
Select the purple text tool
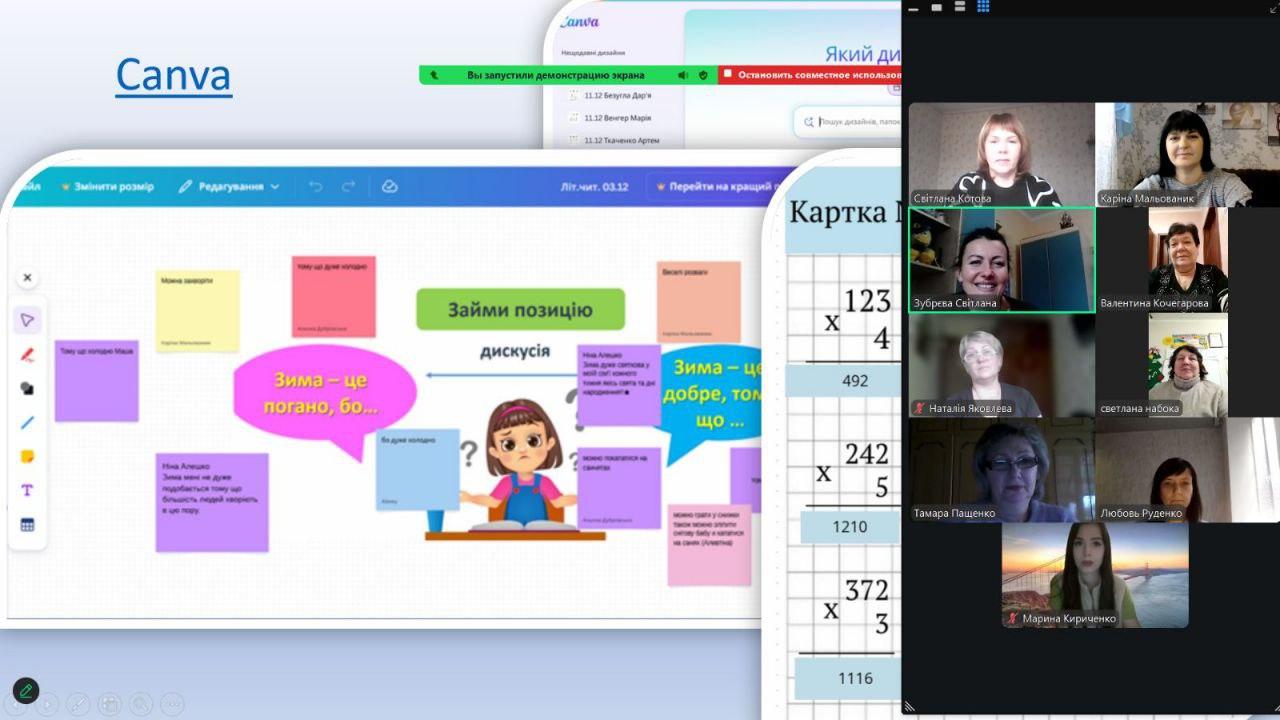(27, 490)
